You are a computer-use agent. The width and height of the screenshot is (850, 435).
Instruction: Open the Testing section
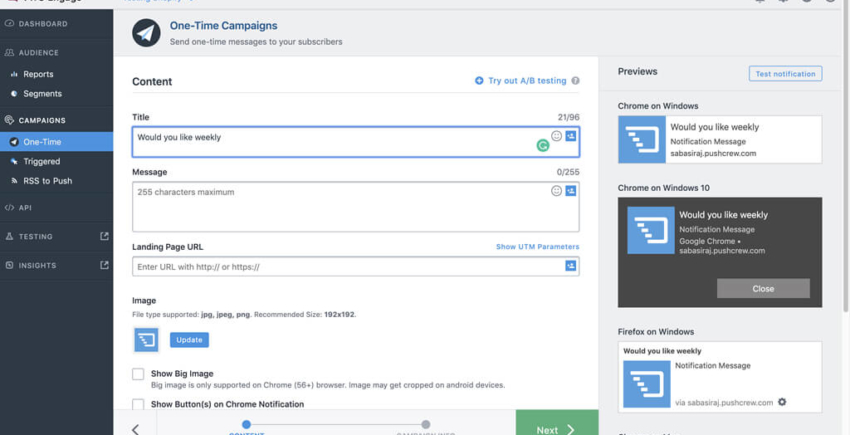35,236
